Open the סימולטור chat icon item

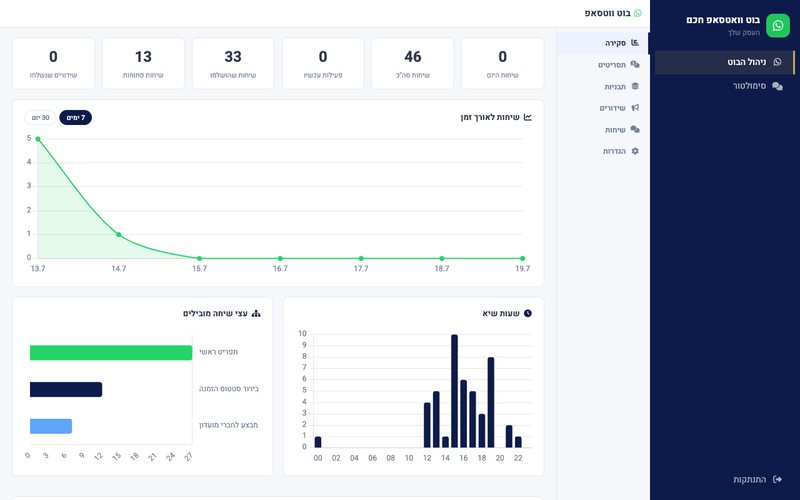[x=758, y=86]
